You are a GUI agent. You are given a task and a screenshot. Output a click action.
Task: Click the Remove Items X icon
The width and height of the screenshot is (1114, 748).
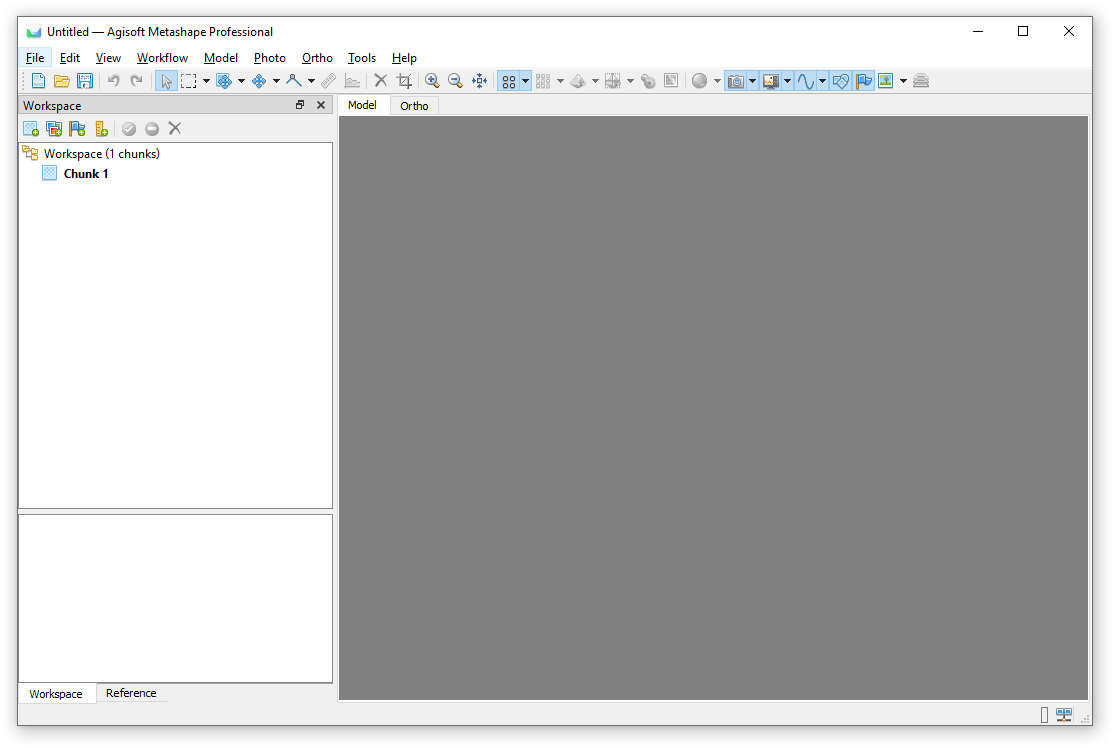coord(175,129)
